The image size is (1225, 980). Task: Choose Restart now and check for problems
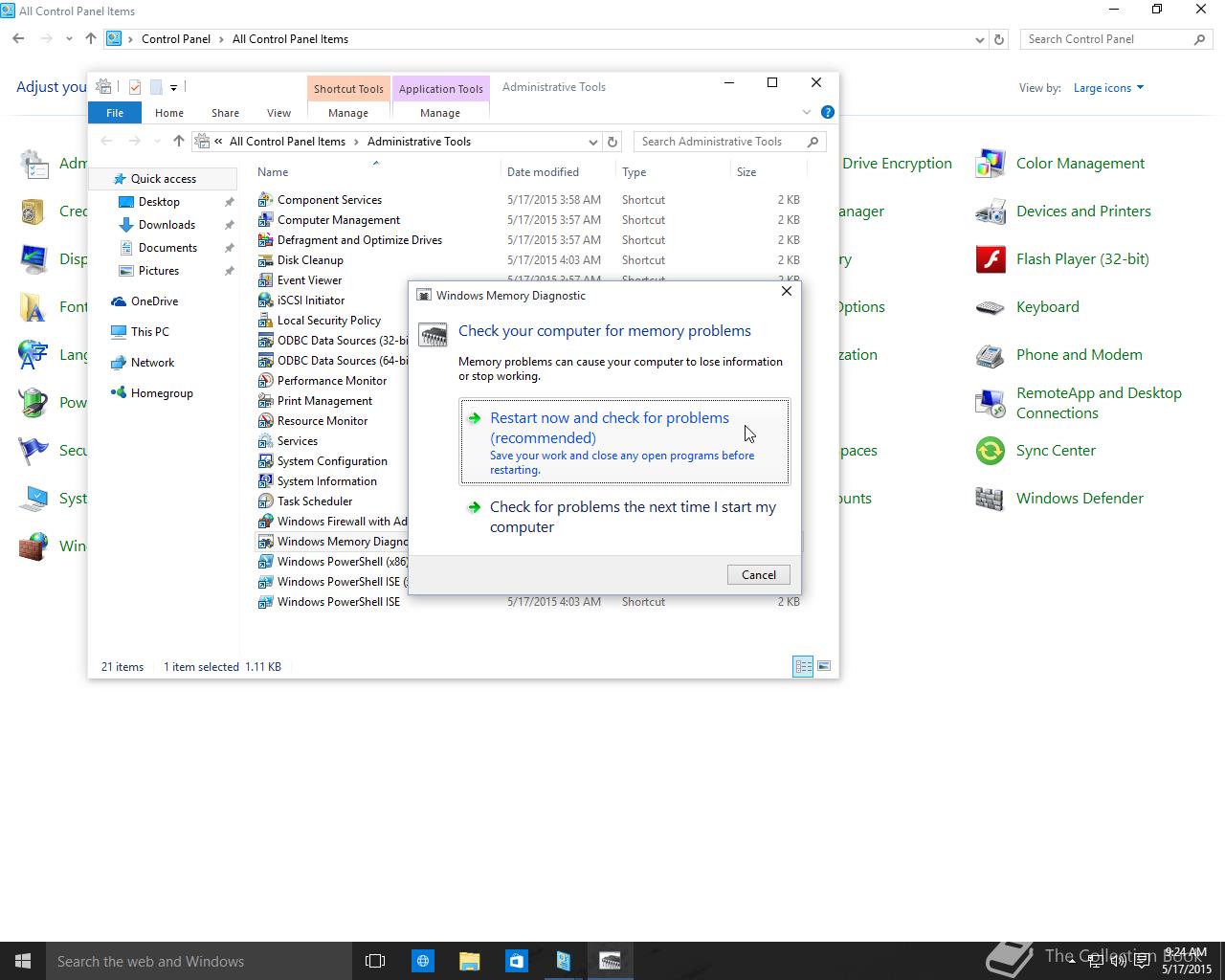(x=625, y=442)
